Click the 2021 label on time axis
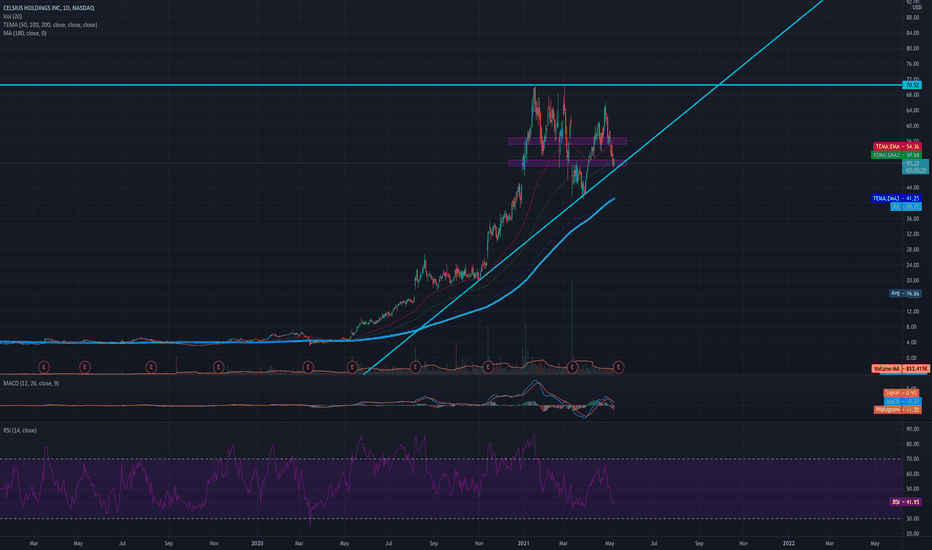The height and width of the screenshot is (550, 932). [523, 543]
